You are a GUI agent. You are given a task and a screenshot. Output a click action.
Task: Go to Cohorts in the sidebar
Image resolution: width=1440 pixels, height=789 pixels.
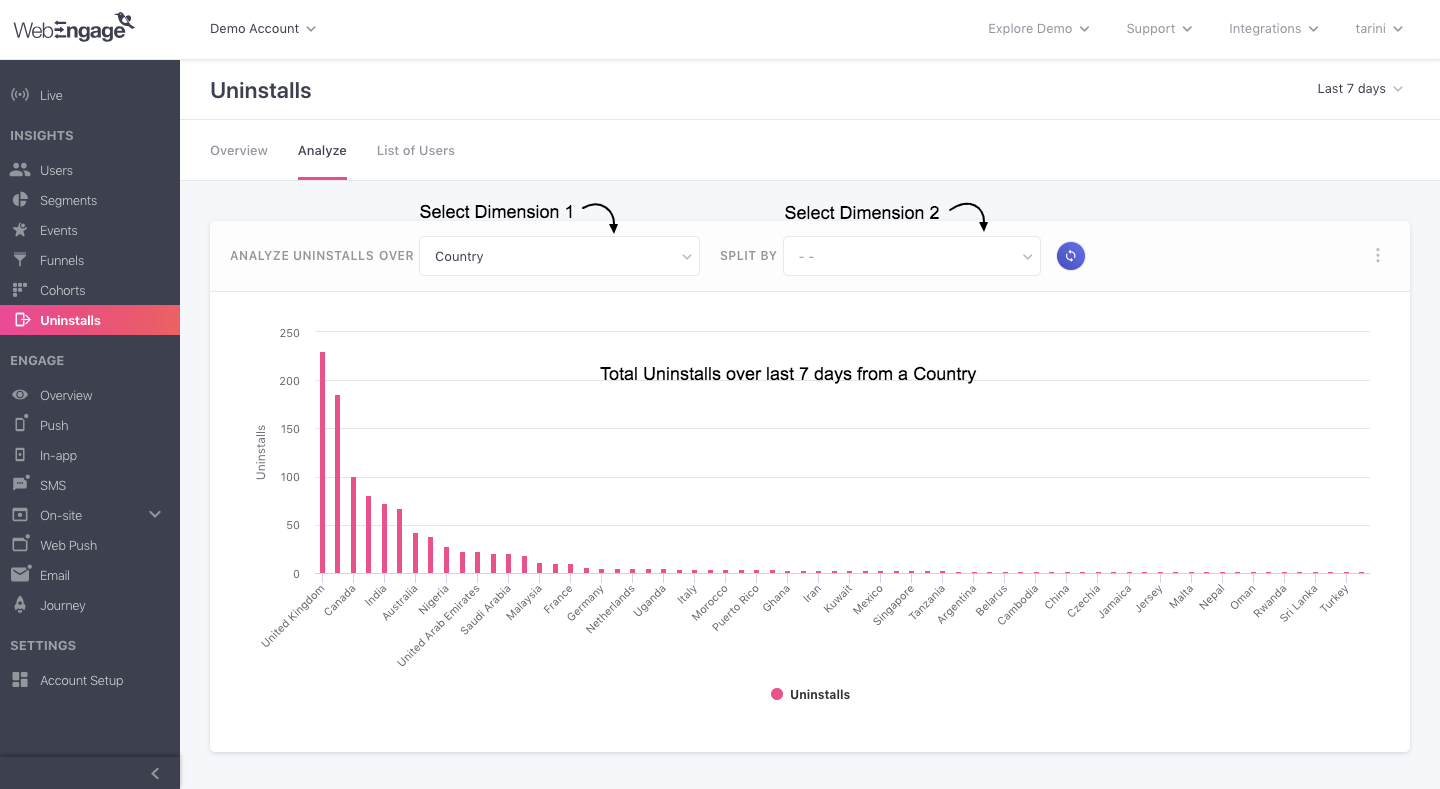pos(62,291)
